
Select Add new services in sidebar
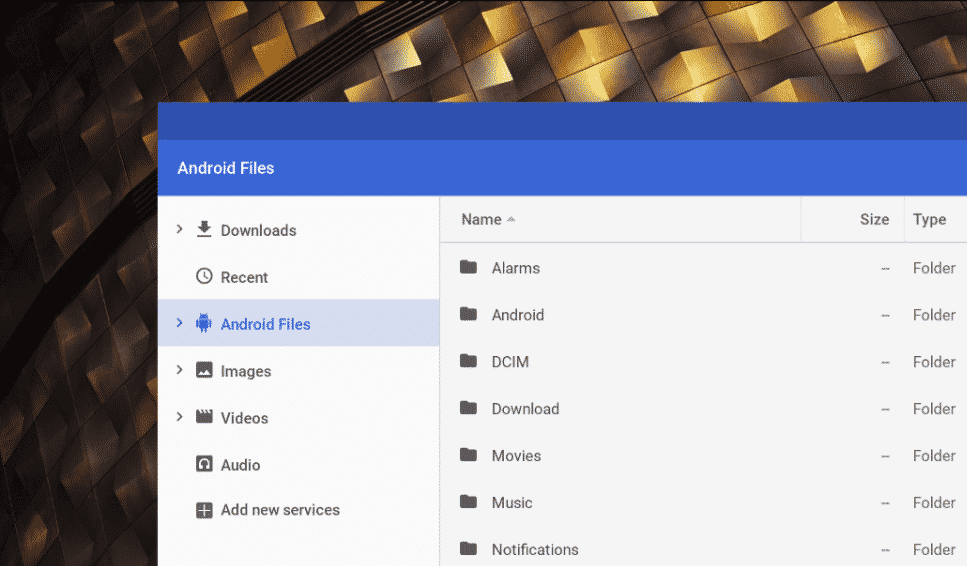click(280, 510)
